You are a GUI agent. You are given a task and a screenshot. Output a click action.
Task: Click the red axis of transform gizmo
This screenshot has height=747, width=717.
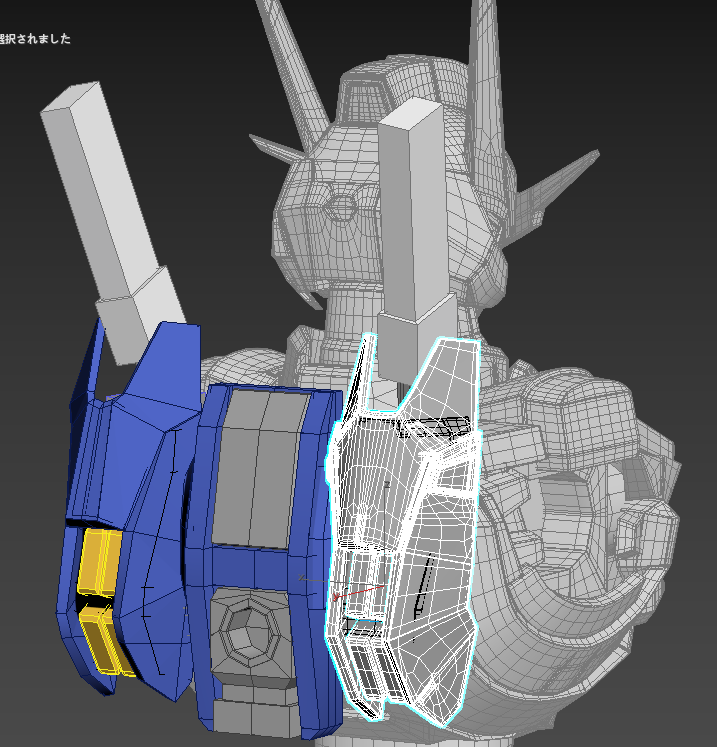[x=361, y=591]
